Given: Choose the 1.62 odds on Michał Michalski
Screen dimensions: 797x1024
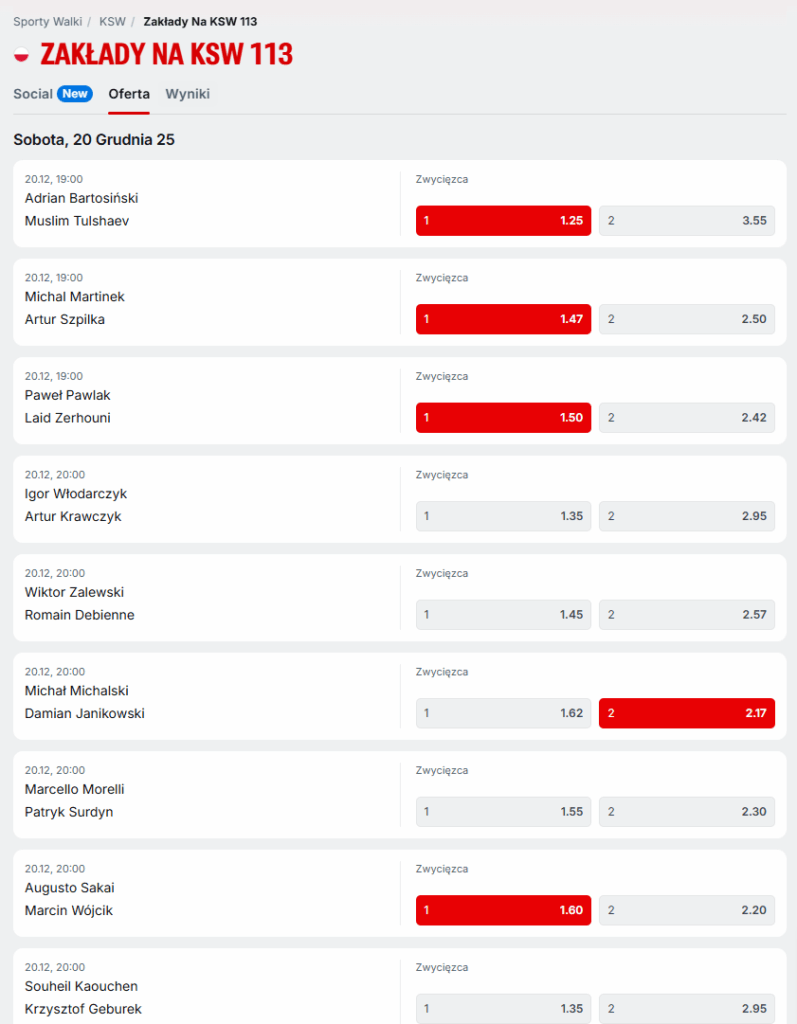Looking at the screenshot, I should click(x=503, y=713).
